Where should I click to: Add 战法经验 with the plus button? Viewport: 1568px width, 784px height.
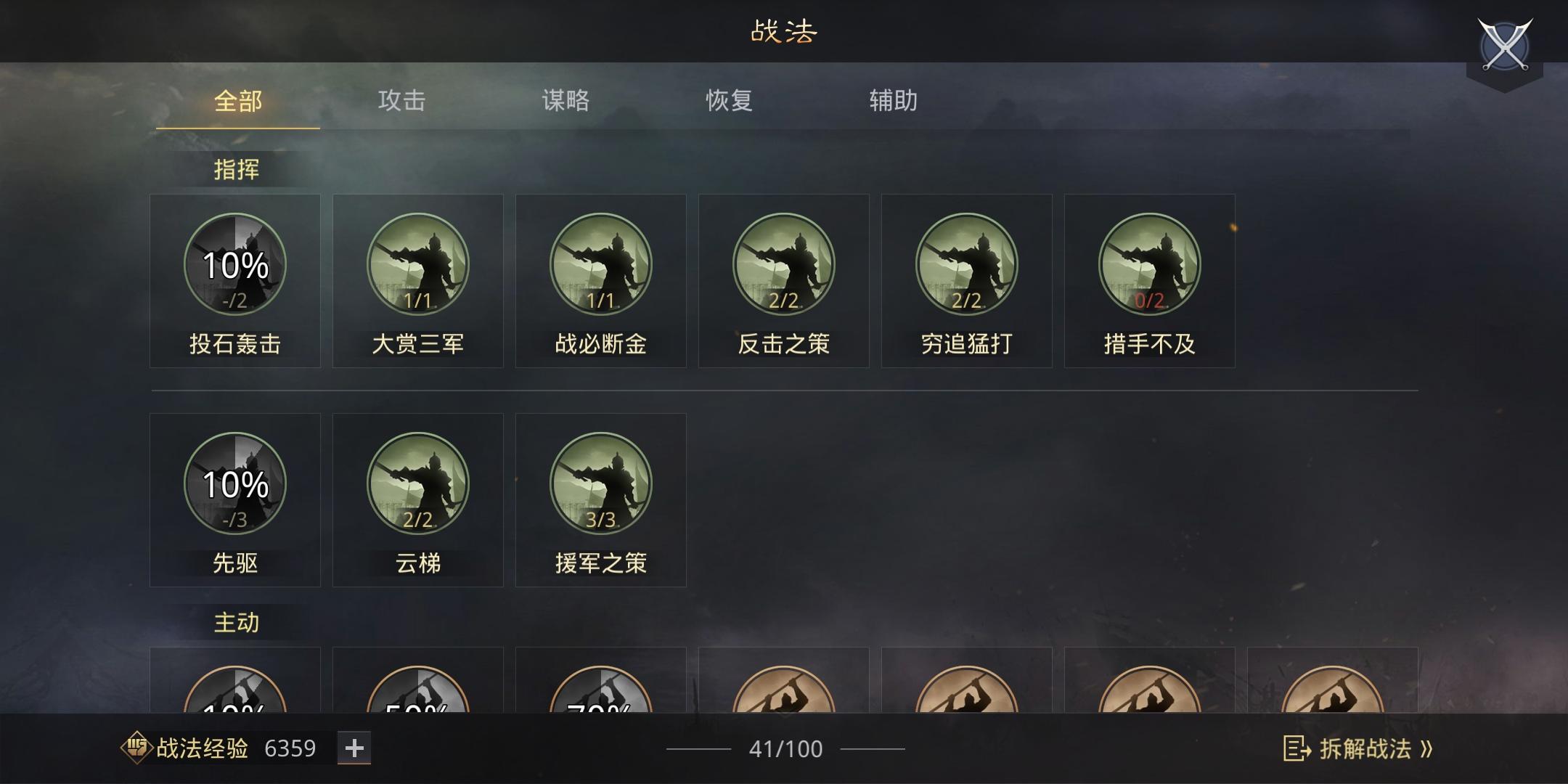coord(354,748)
